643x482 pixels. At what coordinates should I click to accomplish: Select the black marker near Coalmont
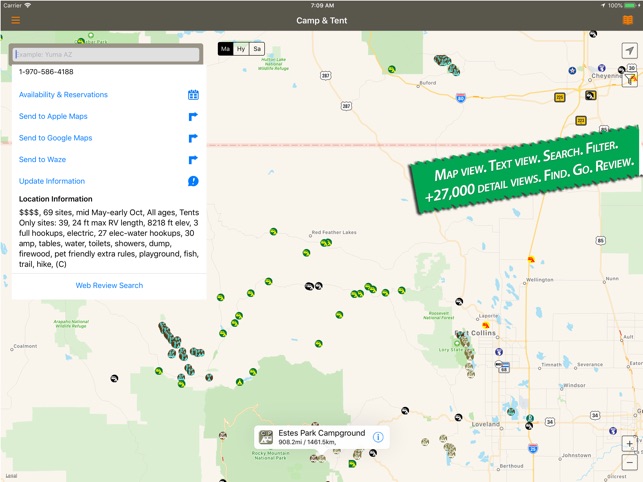(114, 378)
